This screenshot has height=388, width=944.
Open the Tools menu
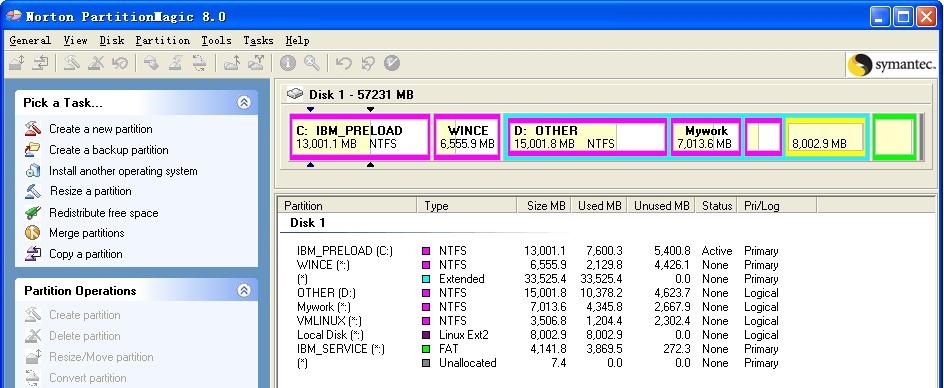216,40
